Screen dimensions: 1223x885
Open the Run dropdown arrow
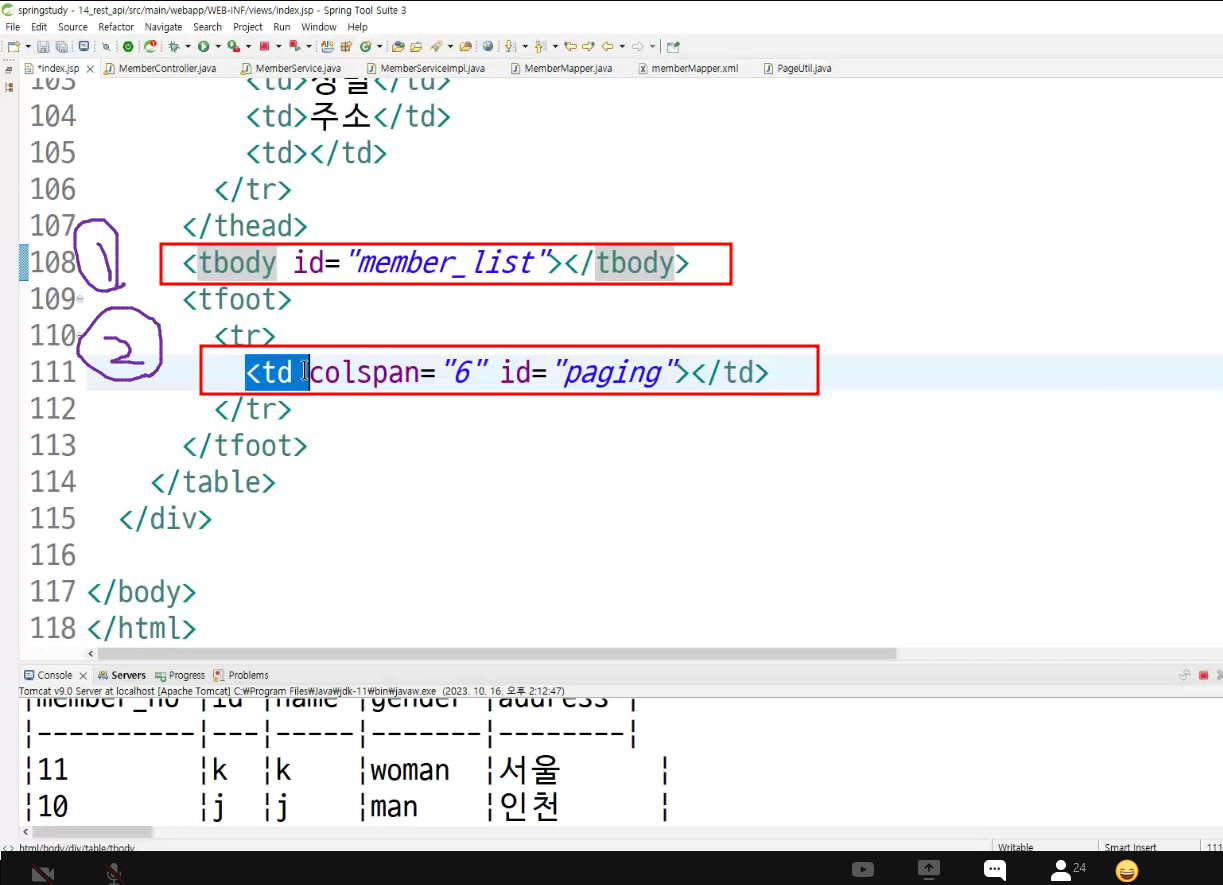pyautogui.click(x=218, y=46)
